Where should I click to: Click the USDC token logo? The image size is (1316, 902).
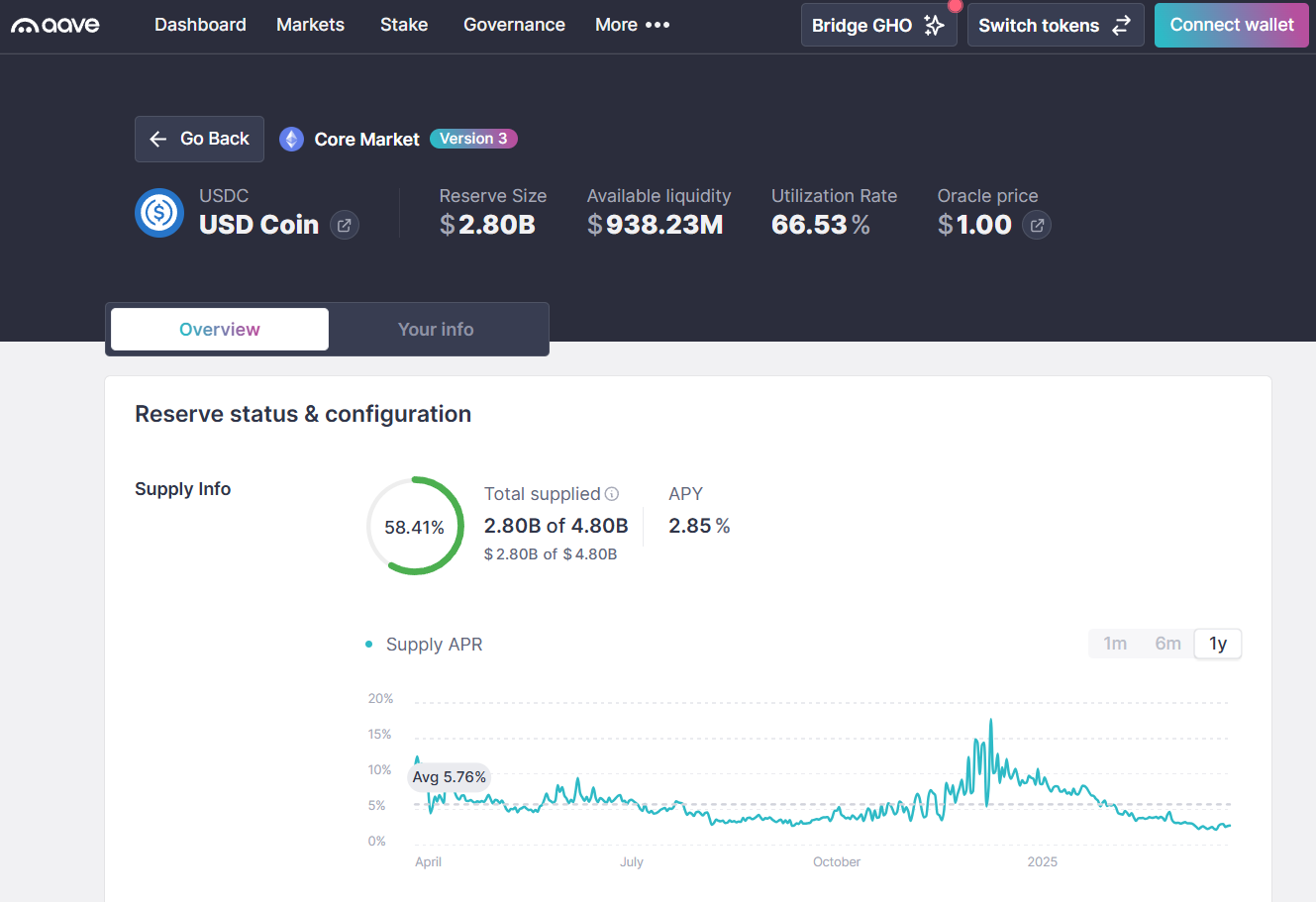pos(159,213)
